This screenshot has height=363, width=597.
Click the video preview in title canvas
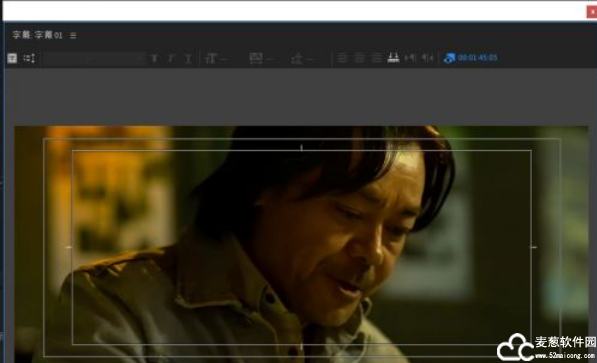pos(301,244)
